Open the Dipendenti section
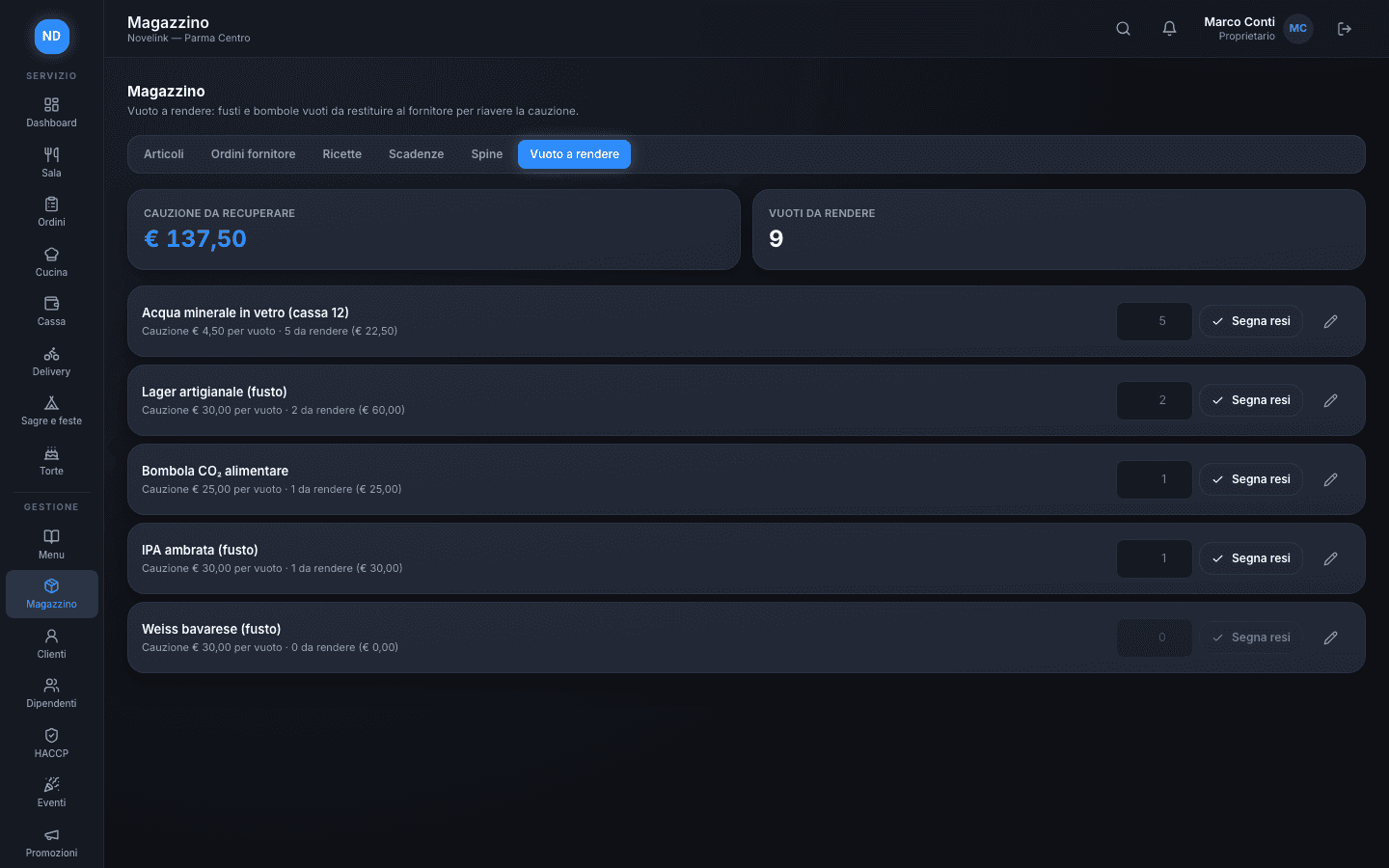This screenshot has height=868, width=1389. click(x=52, y=692)
